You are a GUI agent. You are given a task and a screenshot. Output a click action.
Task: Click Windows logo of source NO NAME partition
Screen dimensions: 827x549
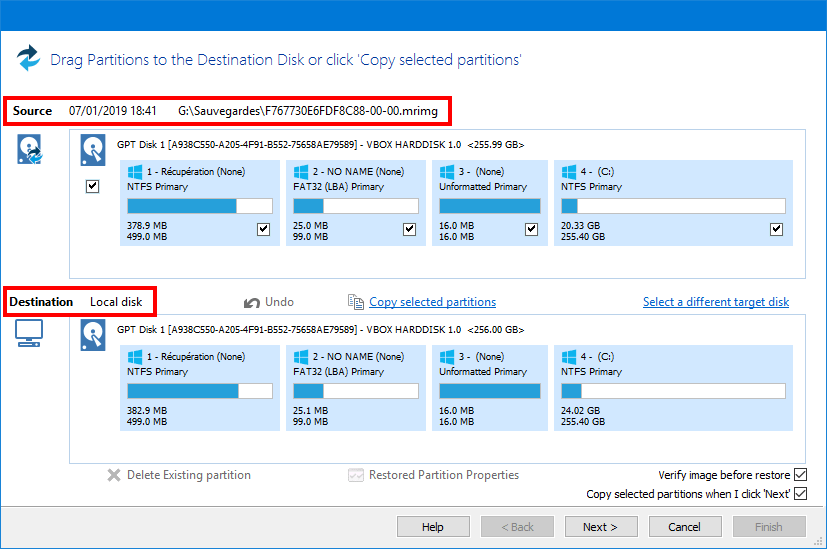point(301,172)
